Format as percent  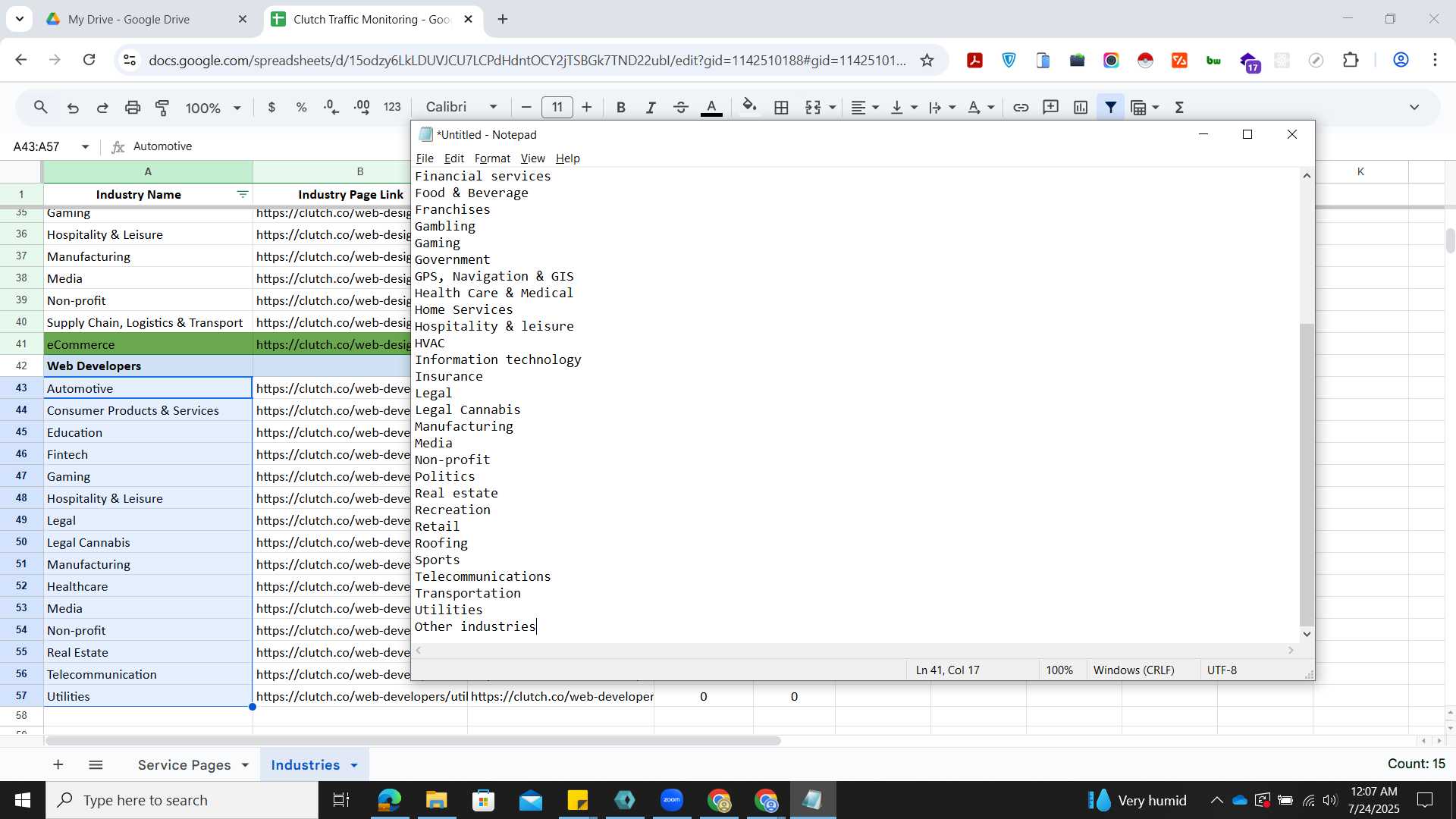301,108
